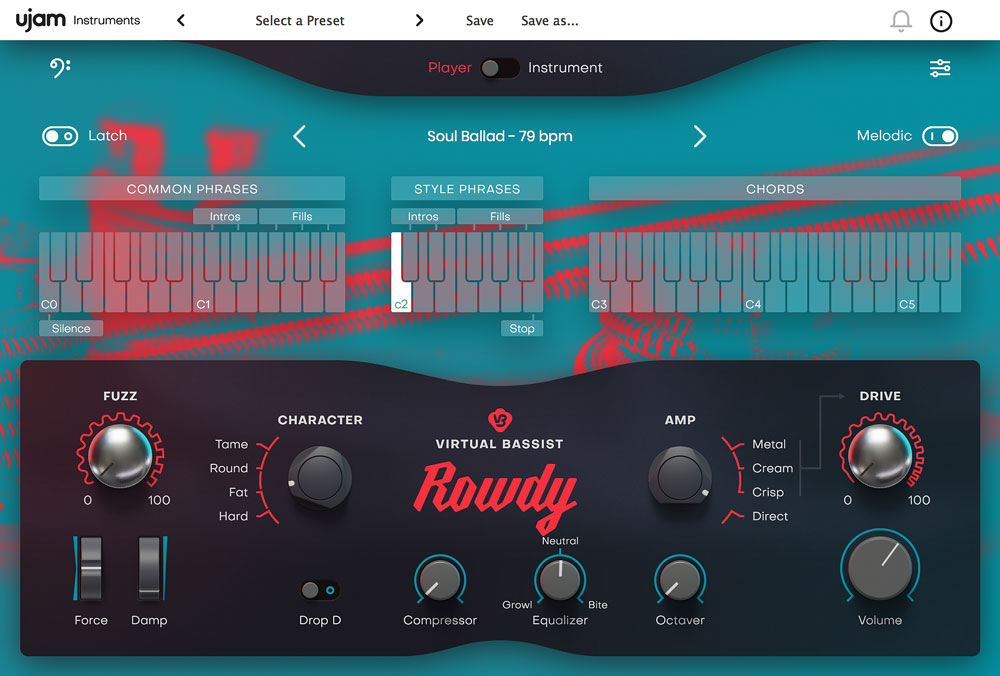1000x676 pixels.
Task: Click the Chords header
Action: tap(775, 189)
